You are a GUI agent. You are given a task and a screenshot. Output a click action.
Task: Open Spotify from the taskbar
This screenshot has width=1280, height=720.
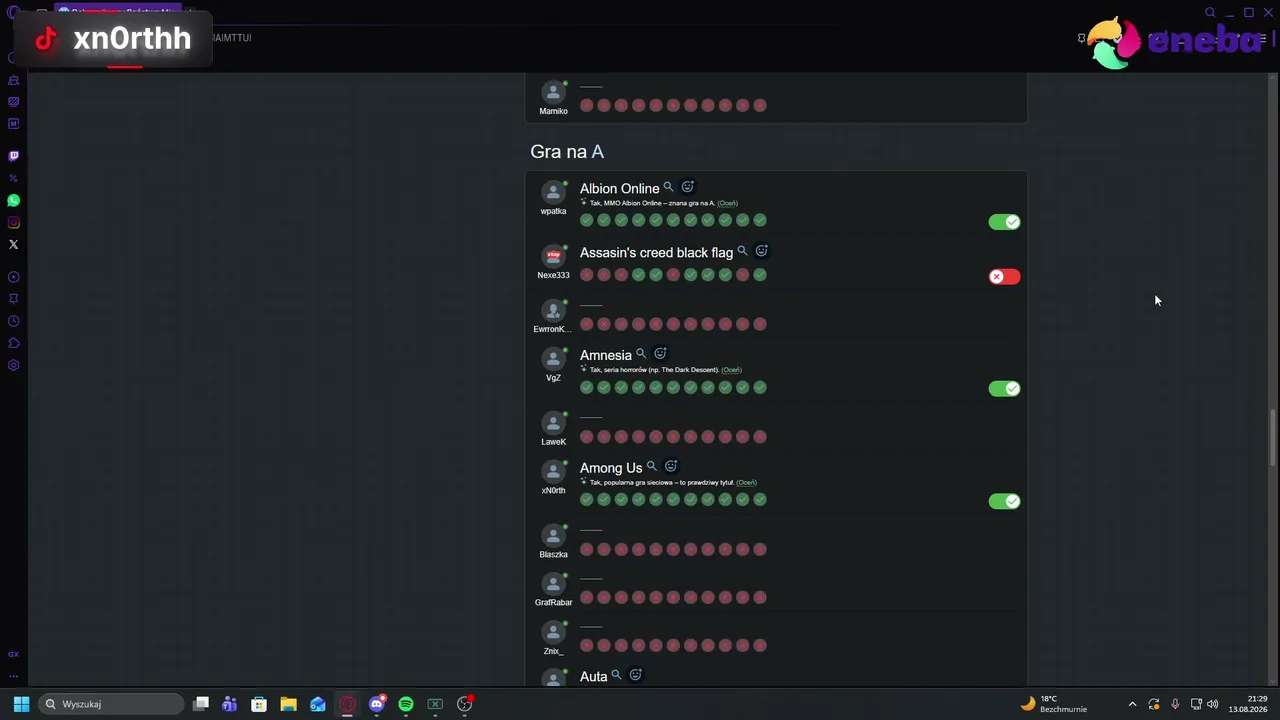pos(406,704)
